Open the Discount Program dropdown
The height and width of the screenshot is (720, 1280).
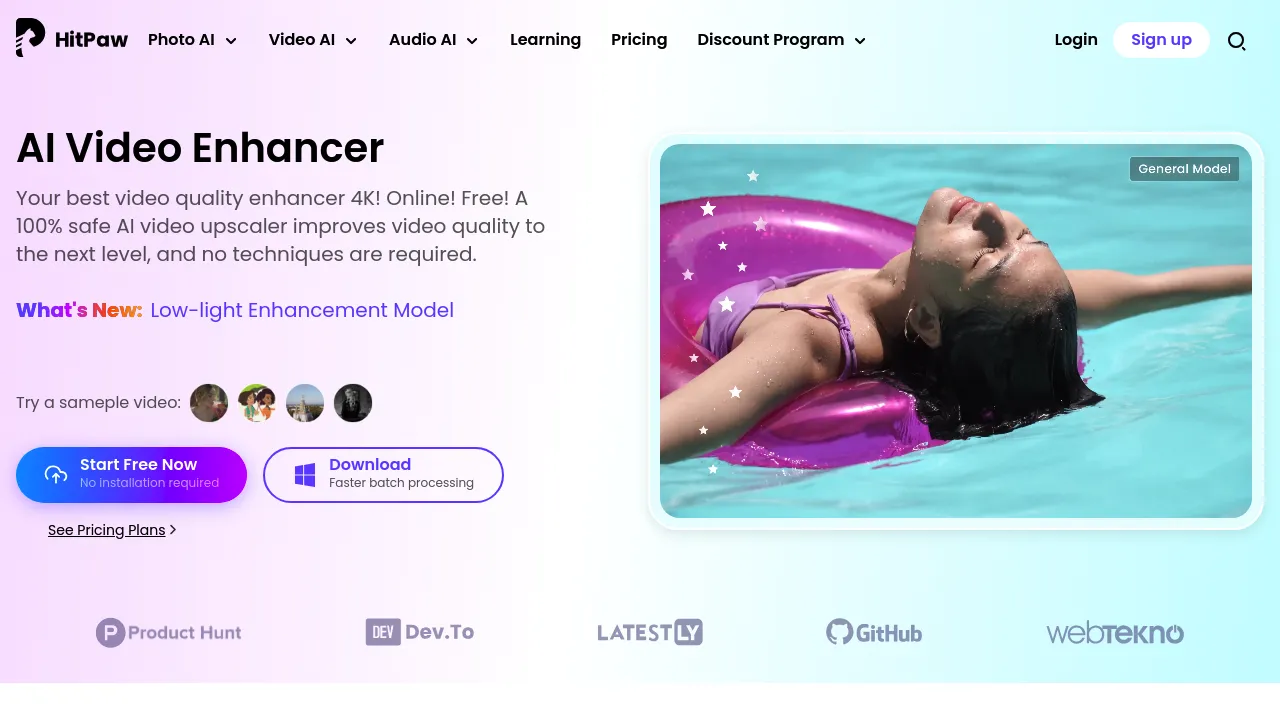click(x=780, y=40)
